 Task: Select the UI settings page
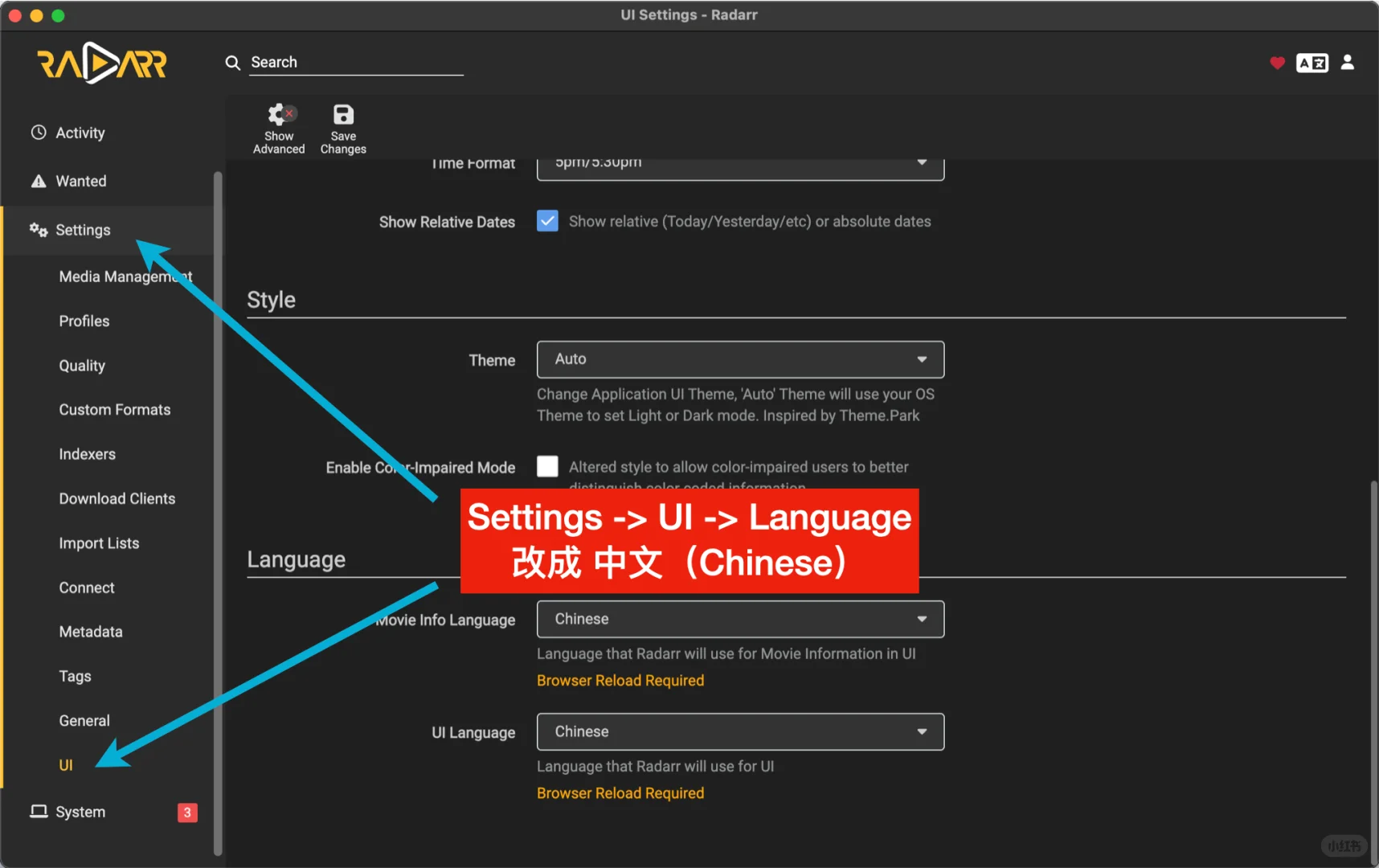pyautogui.click(x=66, y=765)
